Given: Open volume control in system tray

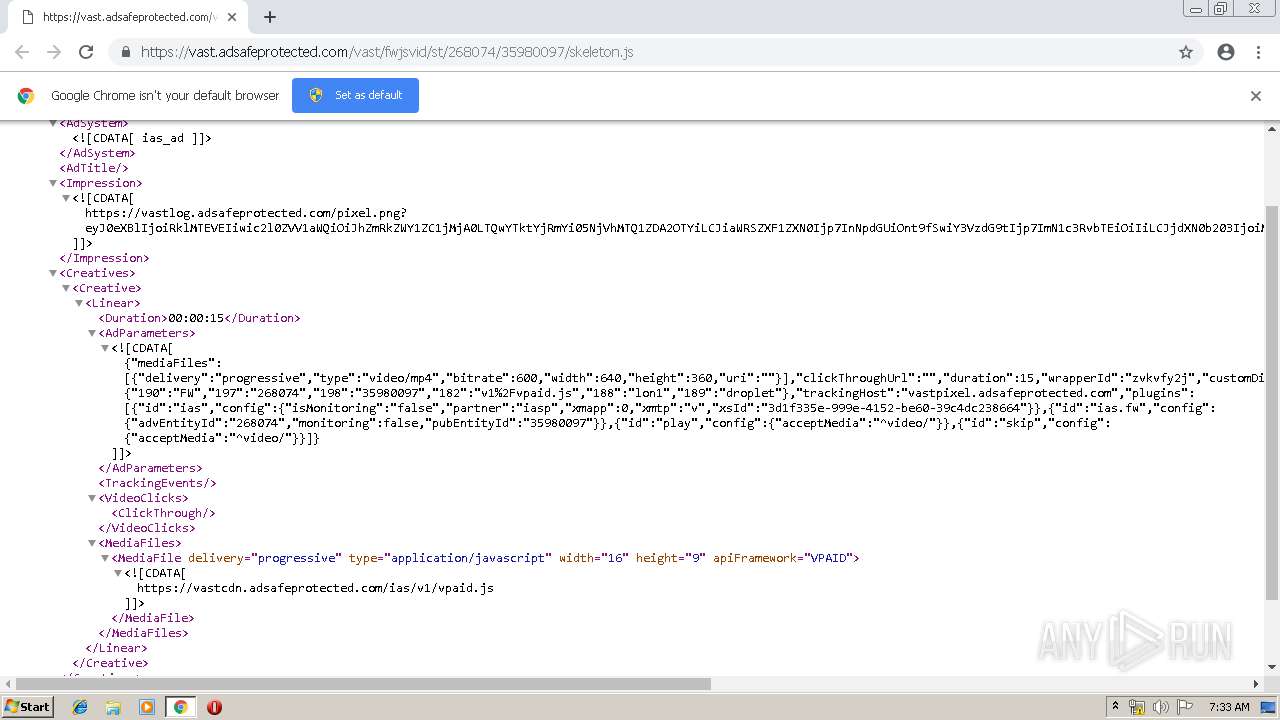Looking at the screenshot, I should (x=1161, y=707).
